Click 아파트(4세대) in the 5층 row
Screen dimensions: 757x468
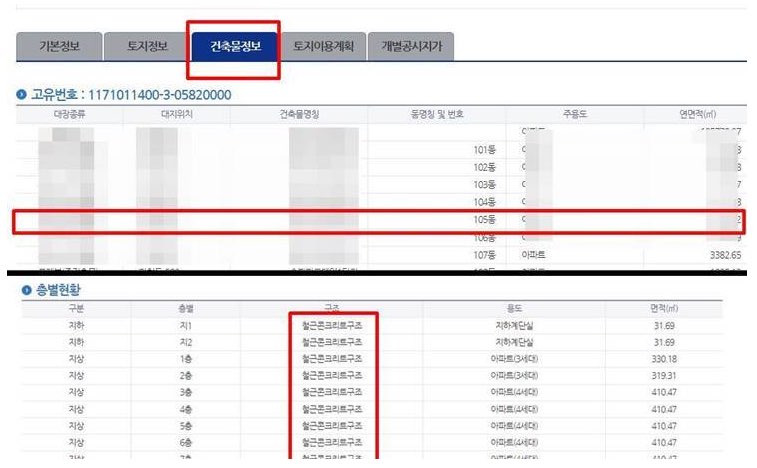(x=514, y=426)
